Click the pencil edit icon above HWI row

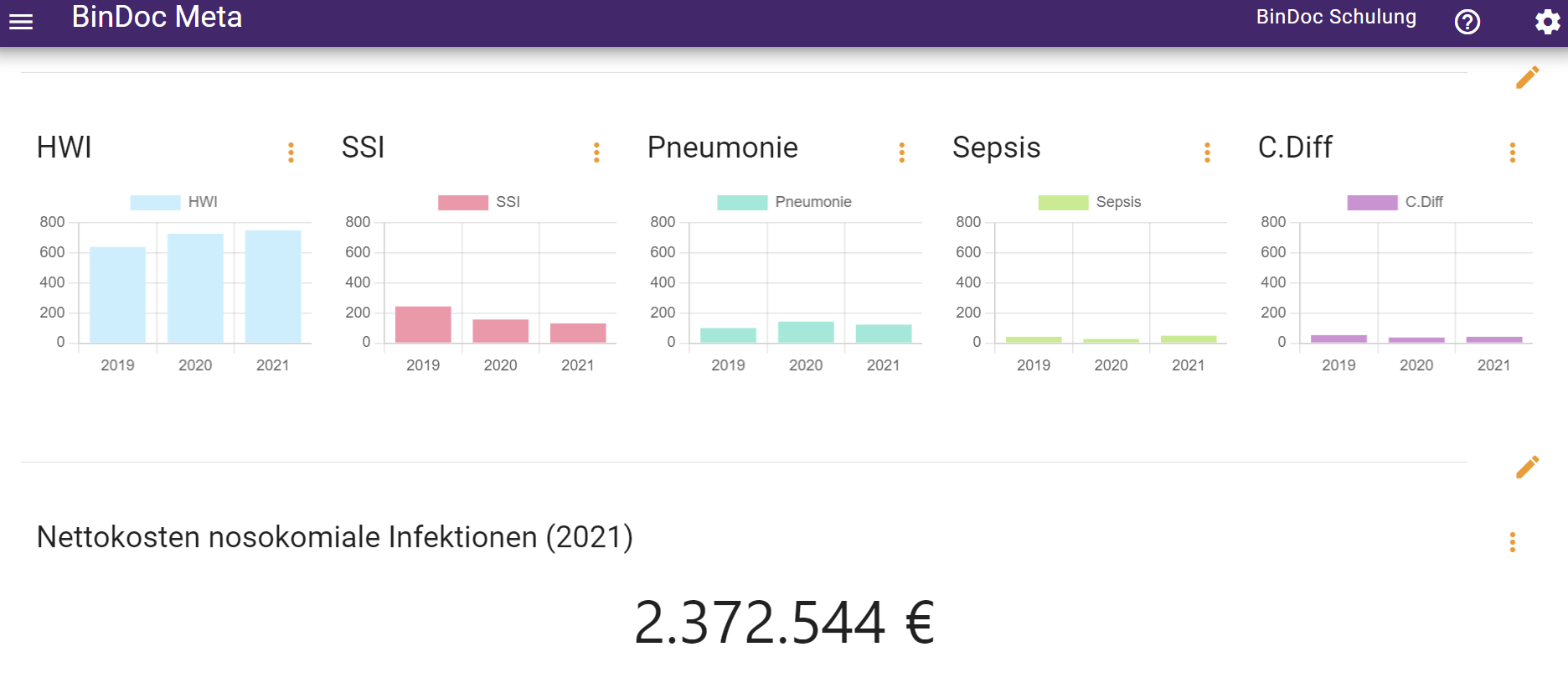pyautogui.click(x=1527, y=78)
